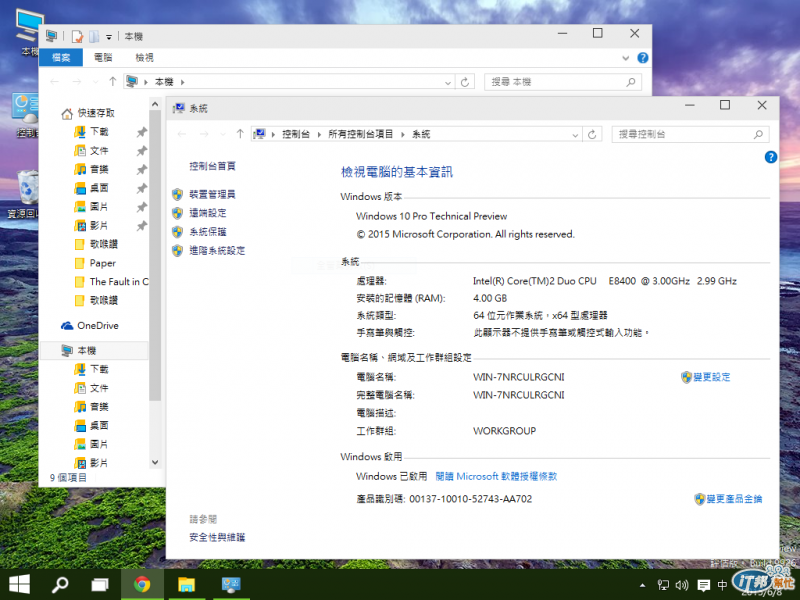The height and width of the screenshot is (600, 800).
Task: Go to 控制台首頁
Action: [212, 166]
